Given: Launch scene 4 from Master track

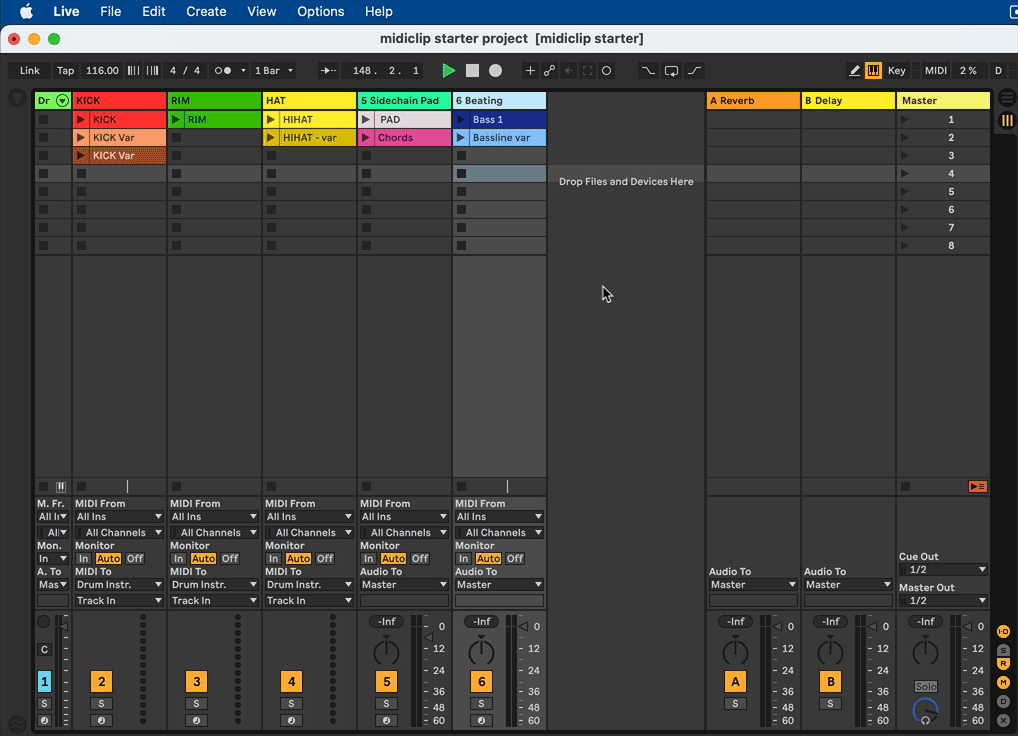Looking at the screenshot, I should [x=905, y=174].
